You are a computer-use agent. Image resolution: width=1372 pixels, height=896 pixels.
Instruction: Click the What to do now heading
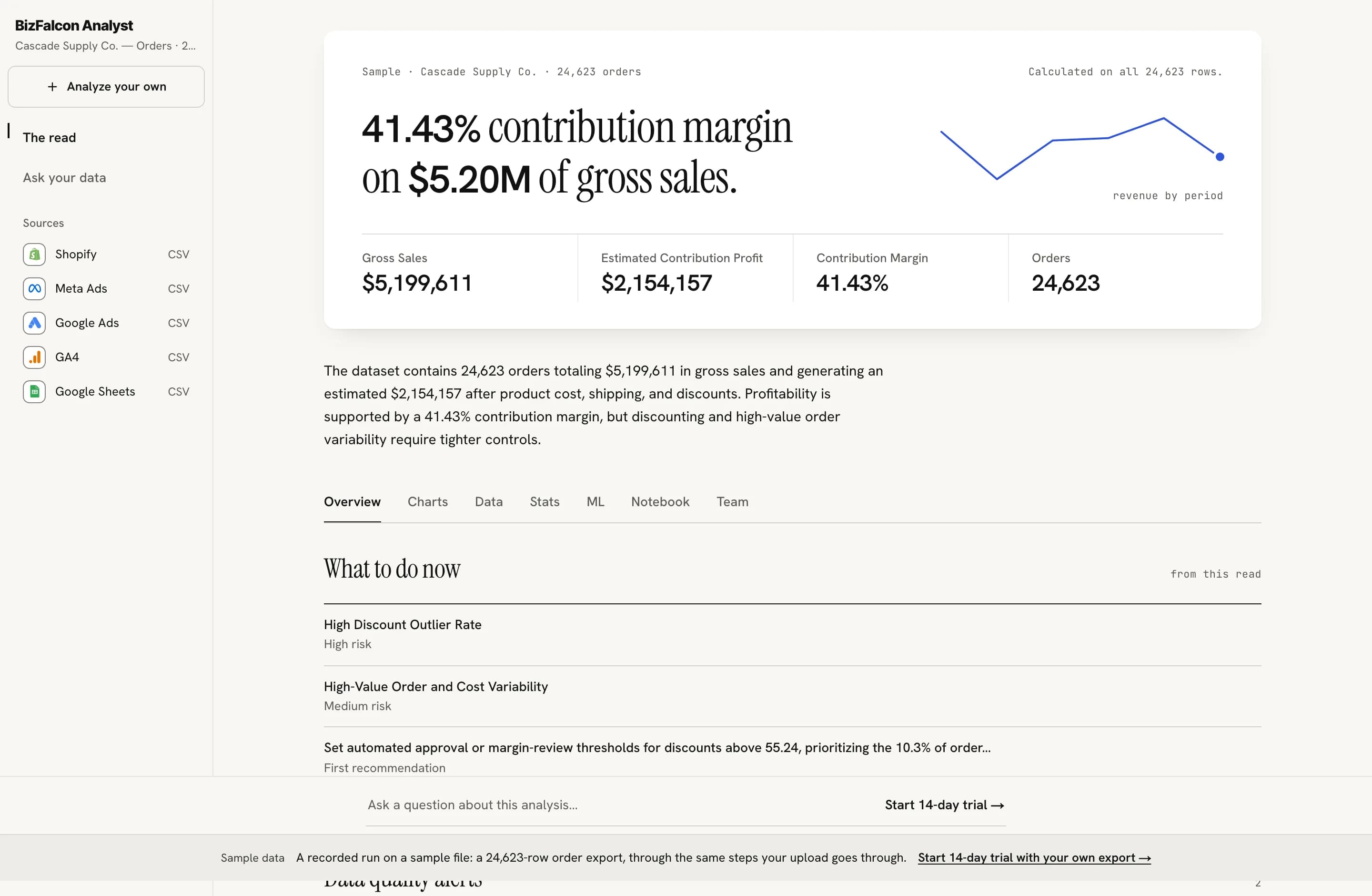[392, 569]
